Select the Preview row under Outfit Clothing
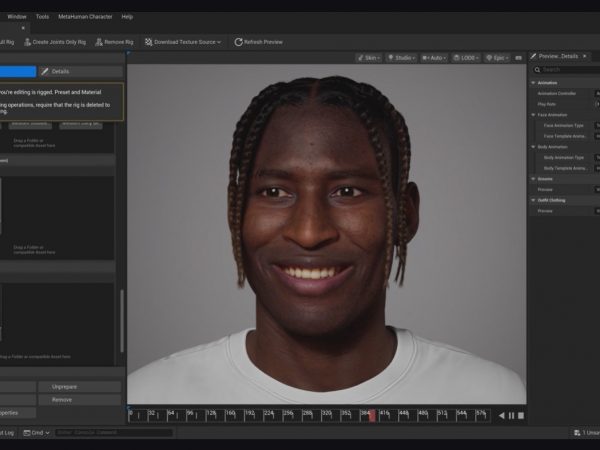600x450 pixels. (x=565, y=211)
